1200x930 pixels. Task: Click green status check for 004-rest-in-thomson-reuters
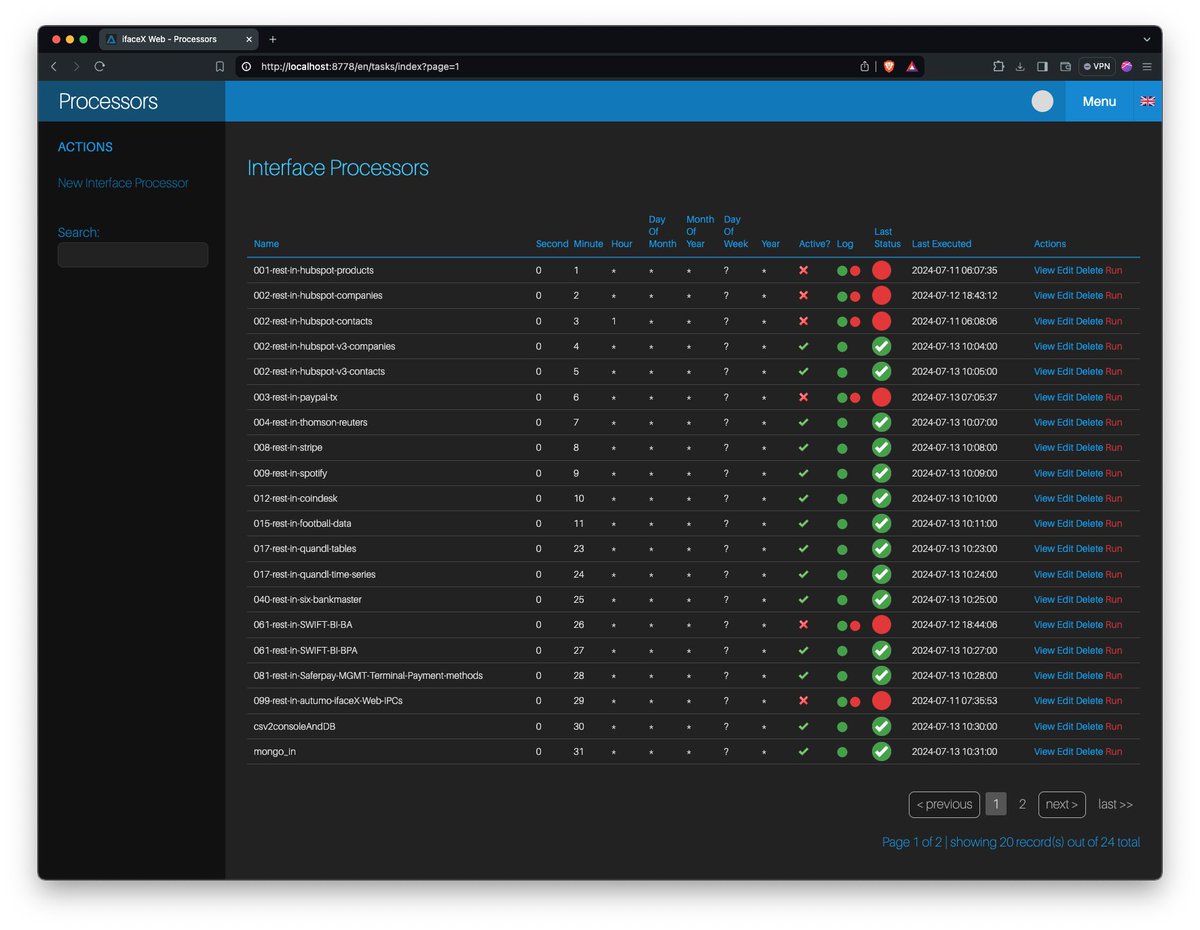[x=881, y=422]
